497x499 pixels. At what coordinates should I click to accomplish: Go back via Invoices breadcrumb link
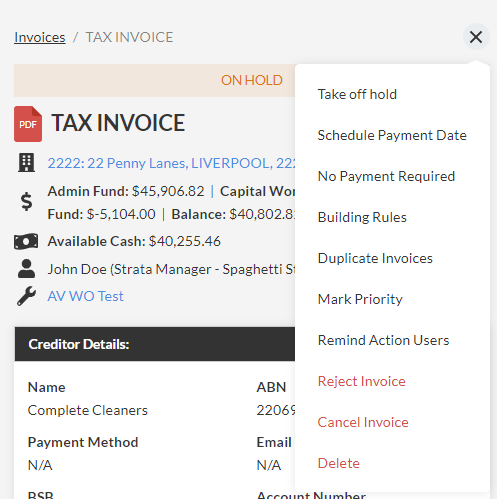pos(40,37)
